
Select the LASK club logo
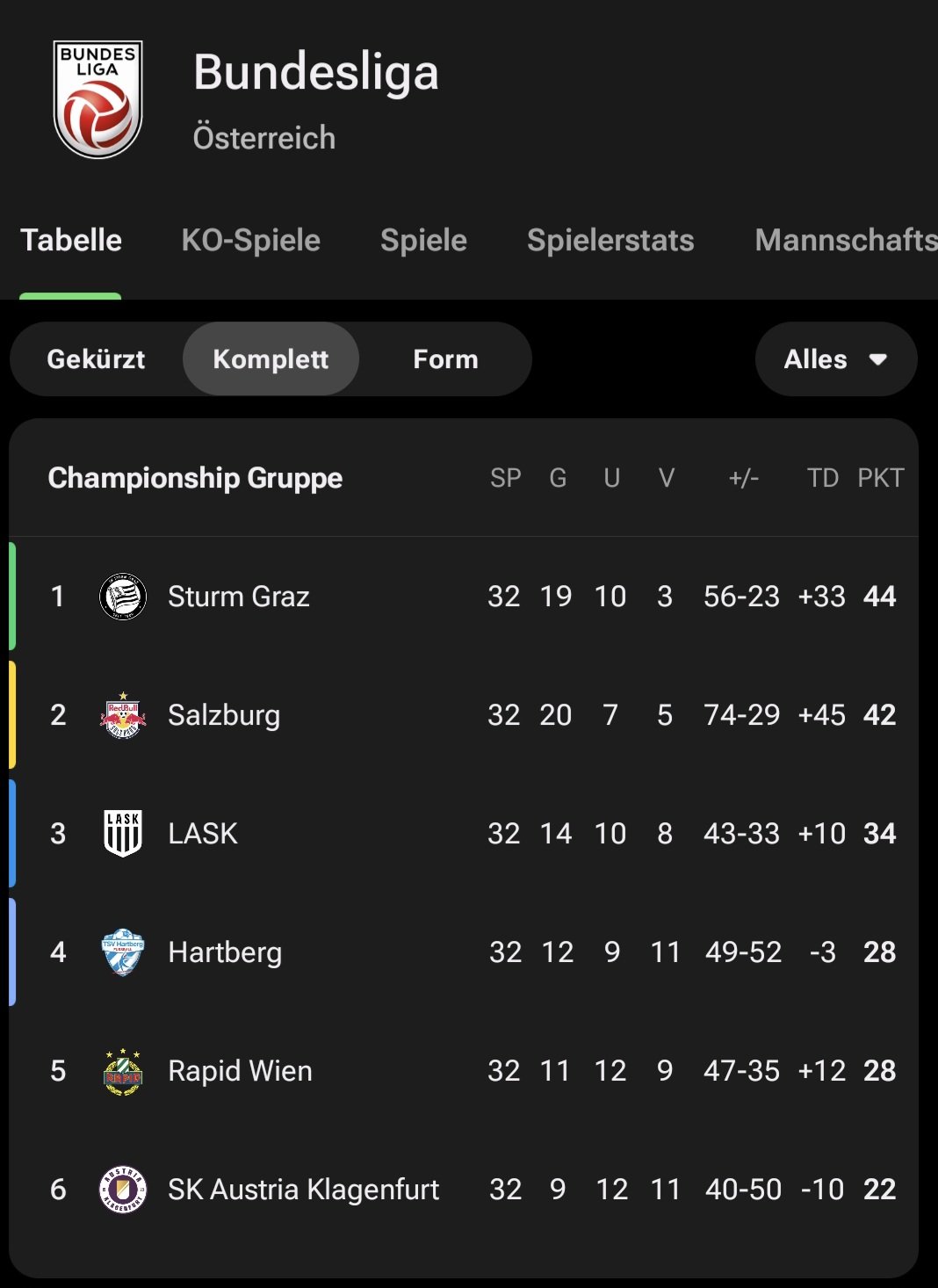point(123,834)
